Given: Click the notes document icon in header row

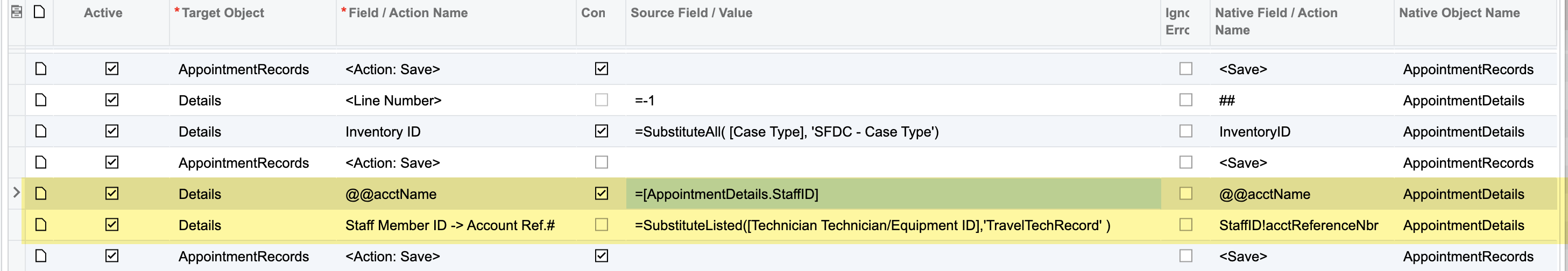Looking at the screenshot, I should (x=39, y=11).
